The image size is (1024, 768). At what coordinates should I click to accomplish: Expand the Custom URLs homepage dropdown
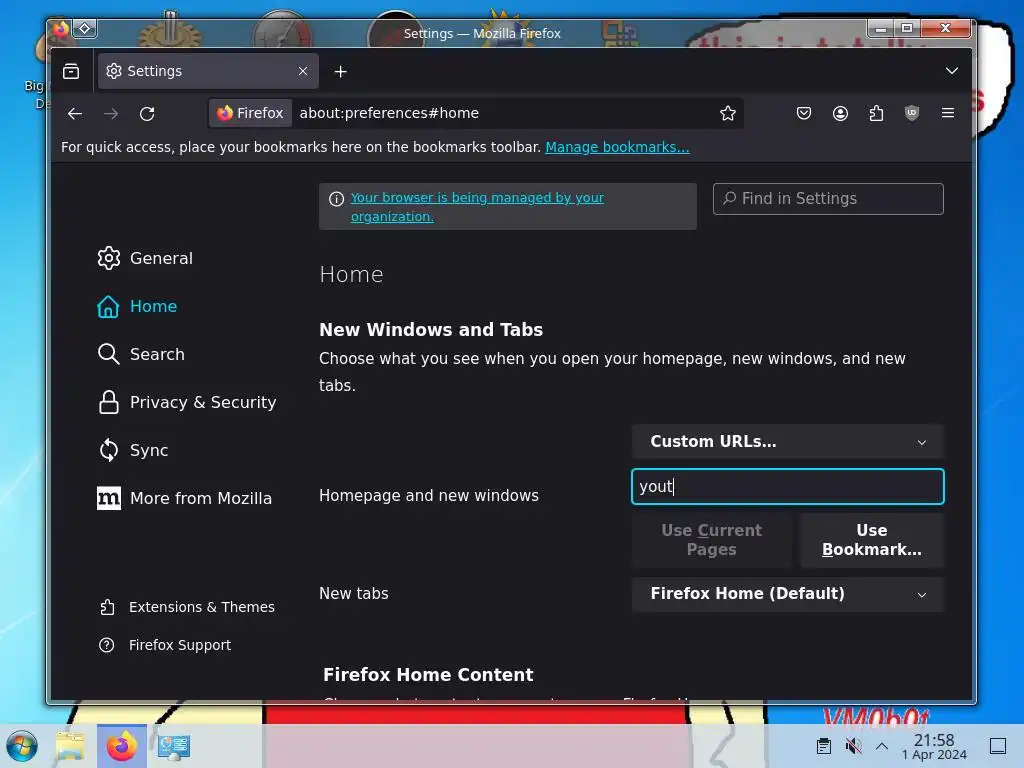pos(788,441)
